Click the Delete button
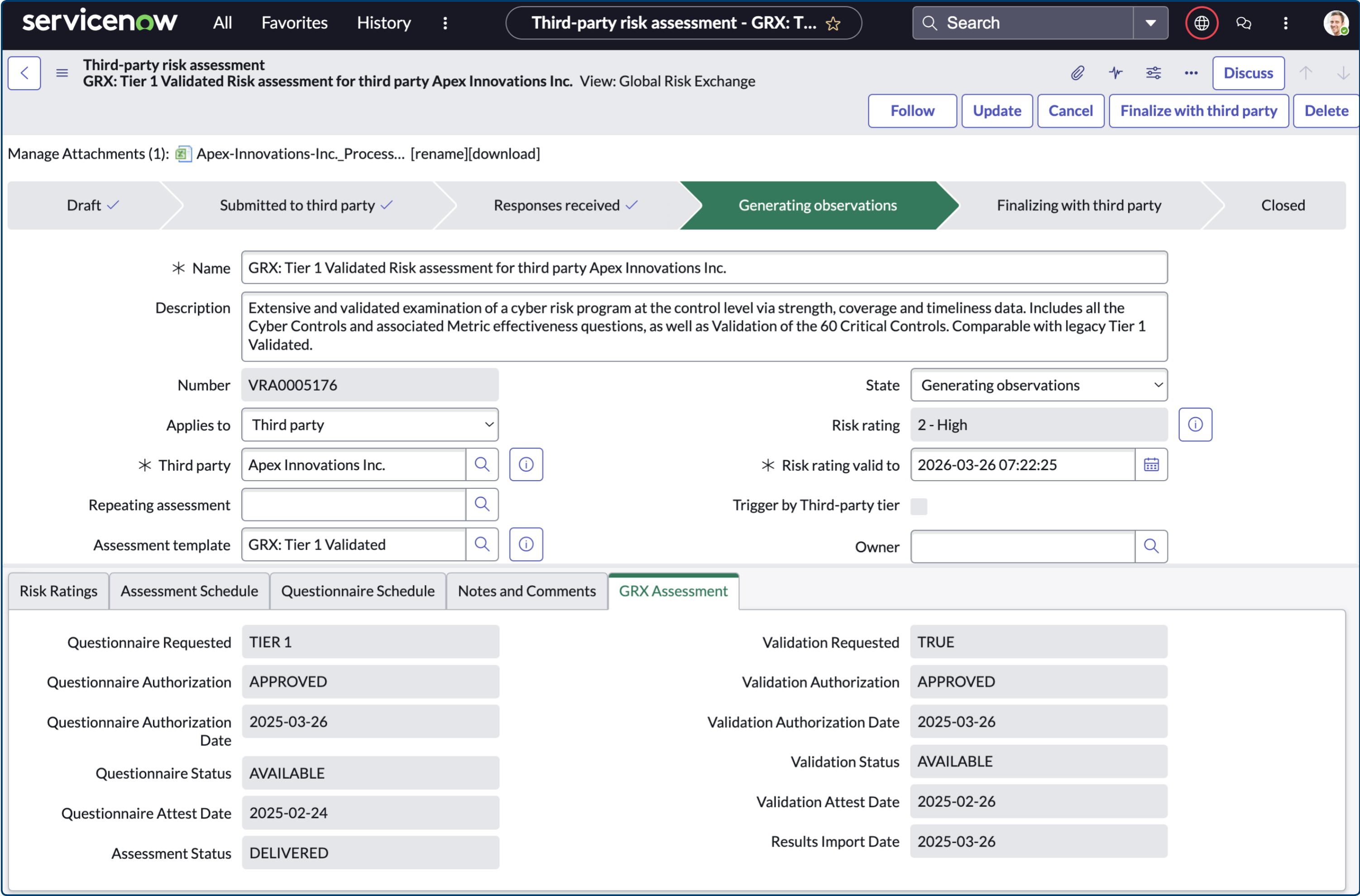 (x=1326, y=111)
